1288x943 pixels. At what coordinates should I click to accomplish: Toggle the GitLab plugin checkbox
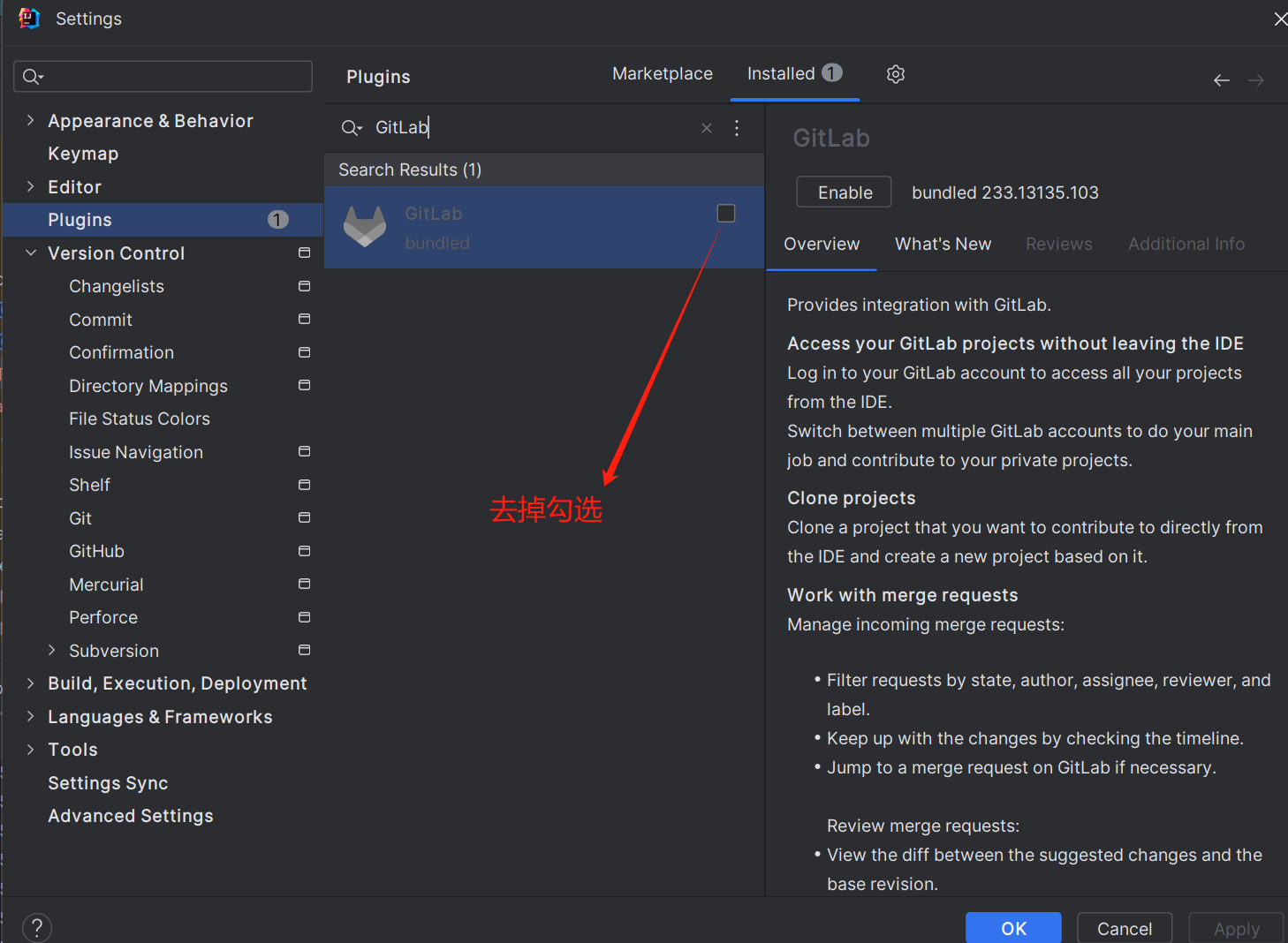point(726,213)
